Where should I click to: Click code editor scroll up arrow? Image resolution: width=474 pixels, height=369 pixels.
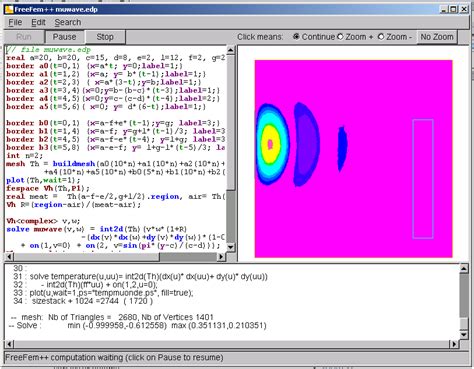[x=230, y=50]
